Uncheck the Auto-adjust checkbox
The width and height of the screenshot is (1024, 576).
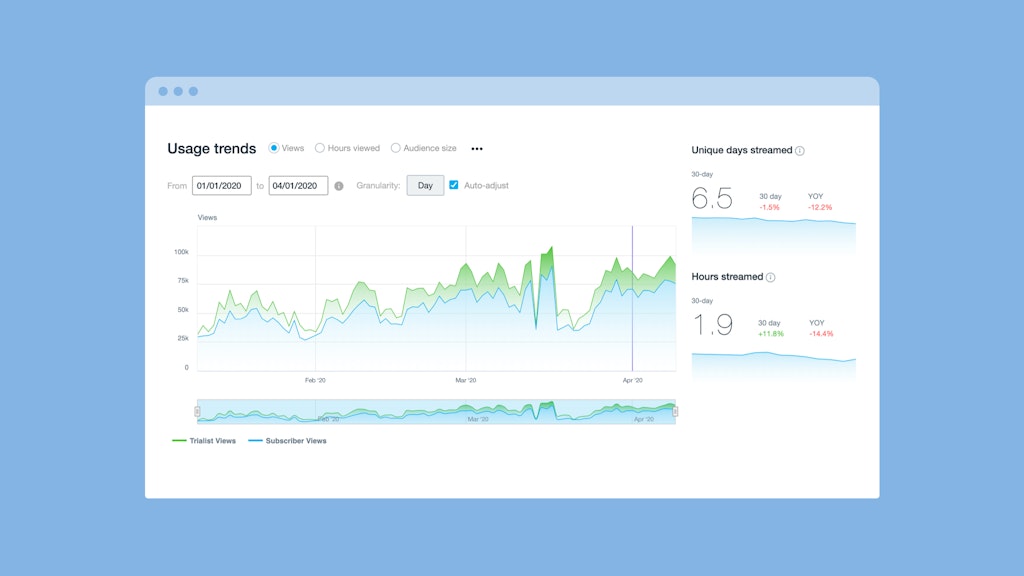[454, 185]
